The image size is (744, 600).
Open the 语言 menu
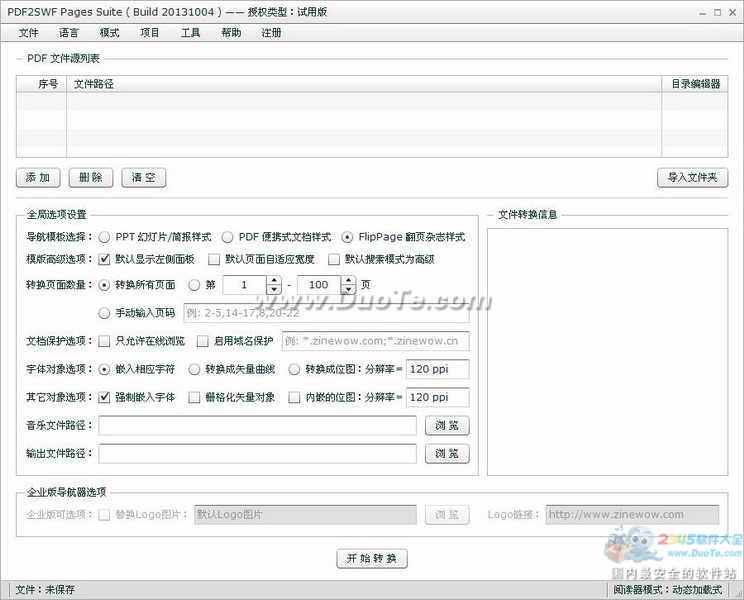coord(69,33)
